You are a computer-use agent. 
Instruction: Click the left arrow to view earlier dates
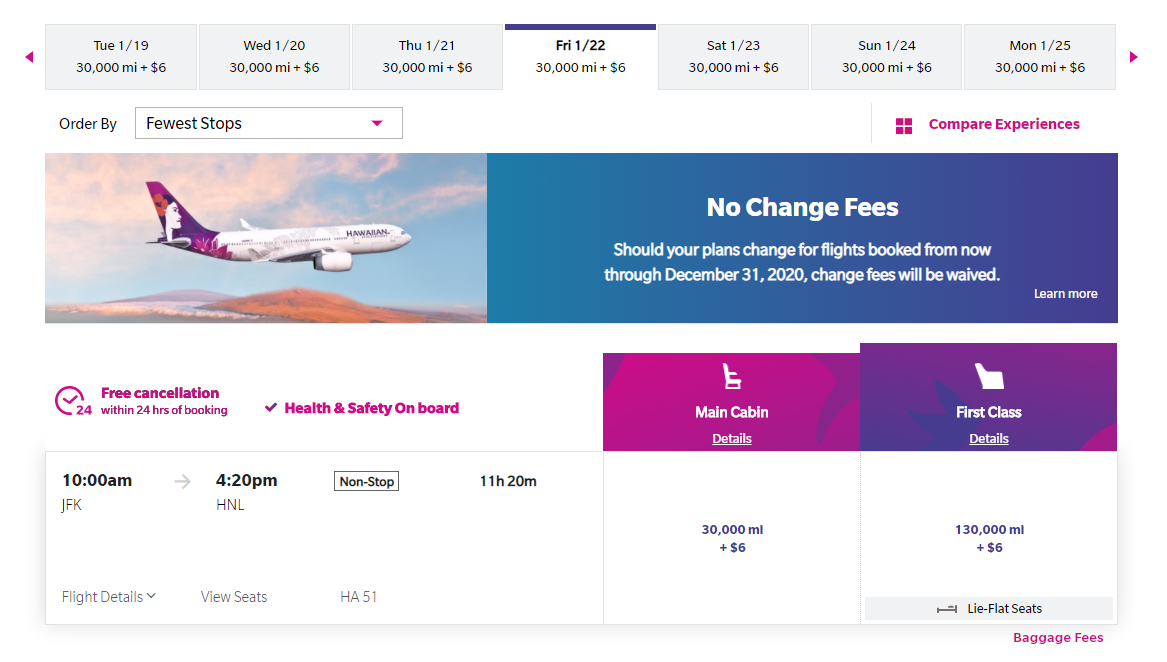click(x=28, y=57)
